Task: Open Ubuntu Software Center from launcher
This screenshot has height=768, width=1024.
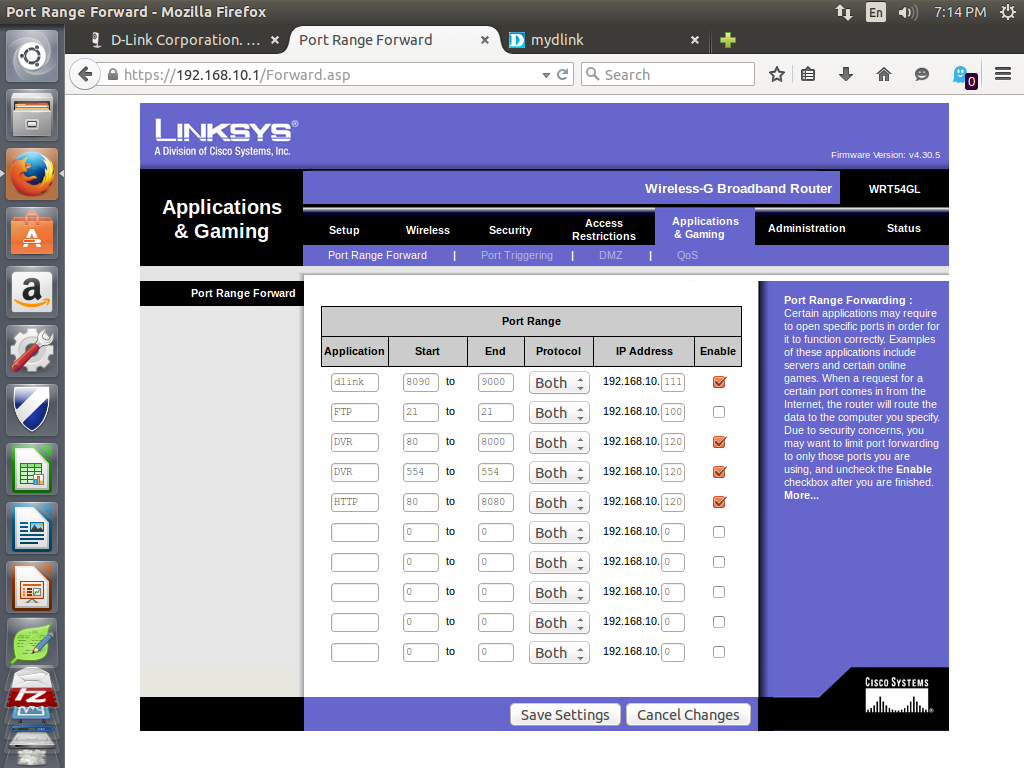Action: pos(32,233)
